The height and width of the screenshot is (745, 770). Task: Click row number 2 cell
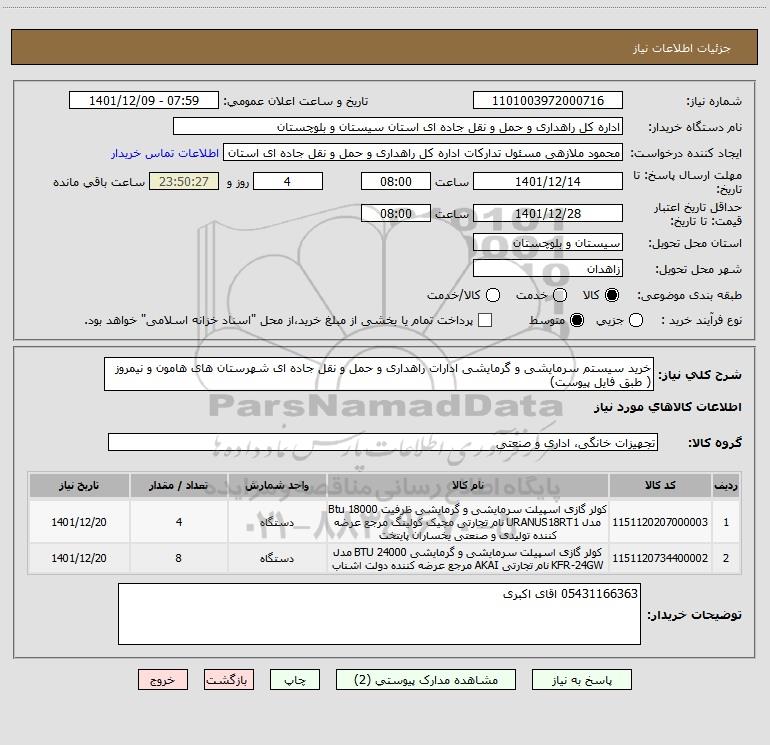pyautogui.click(x=726, y=558)
